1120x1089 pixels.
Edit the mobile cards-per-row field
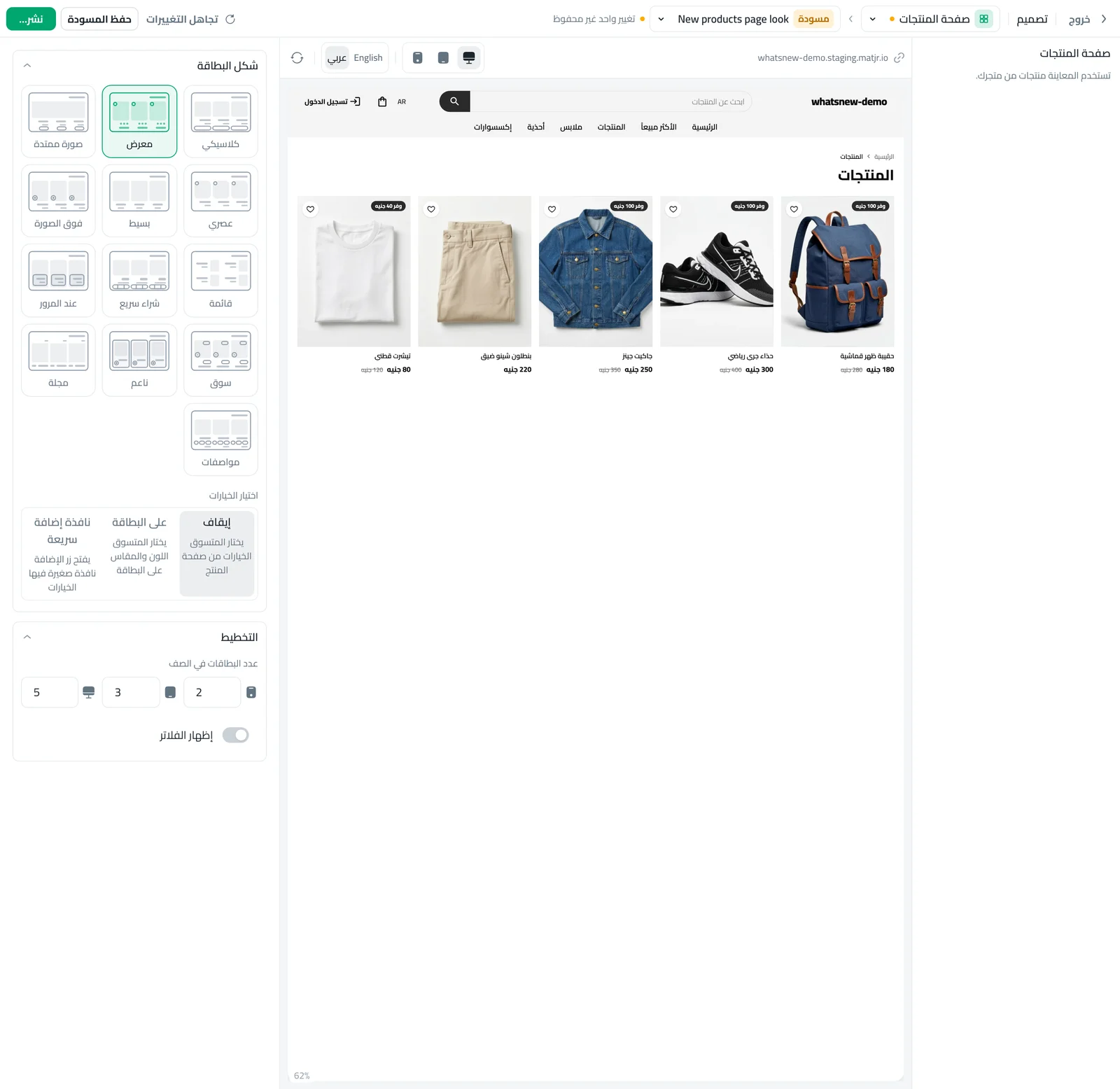click(x=212, y=692)
